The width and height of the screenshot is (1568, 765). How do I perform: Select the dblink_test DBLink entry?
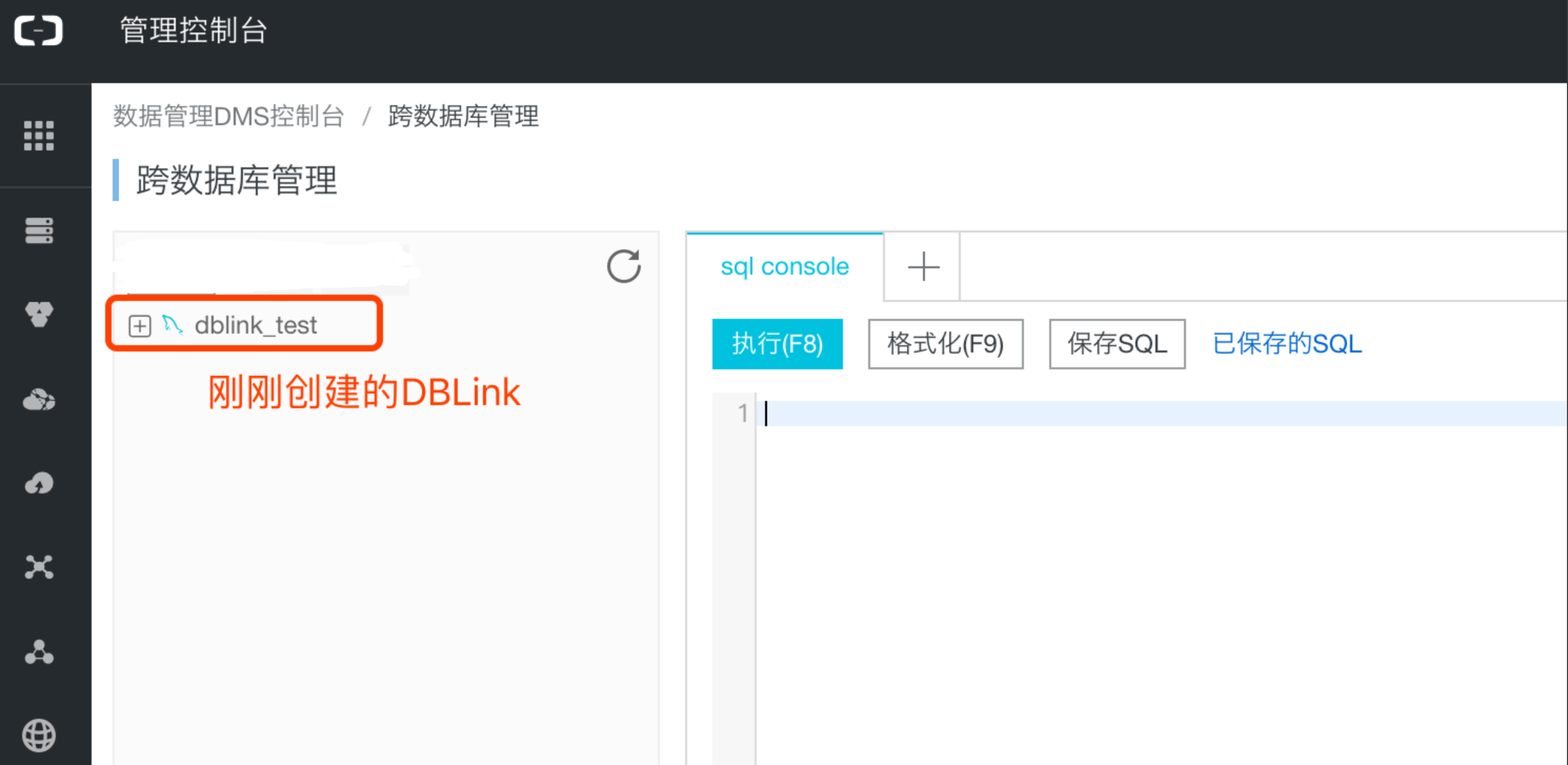click(x=256, y=325)
